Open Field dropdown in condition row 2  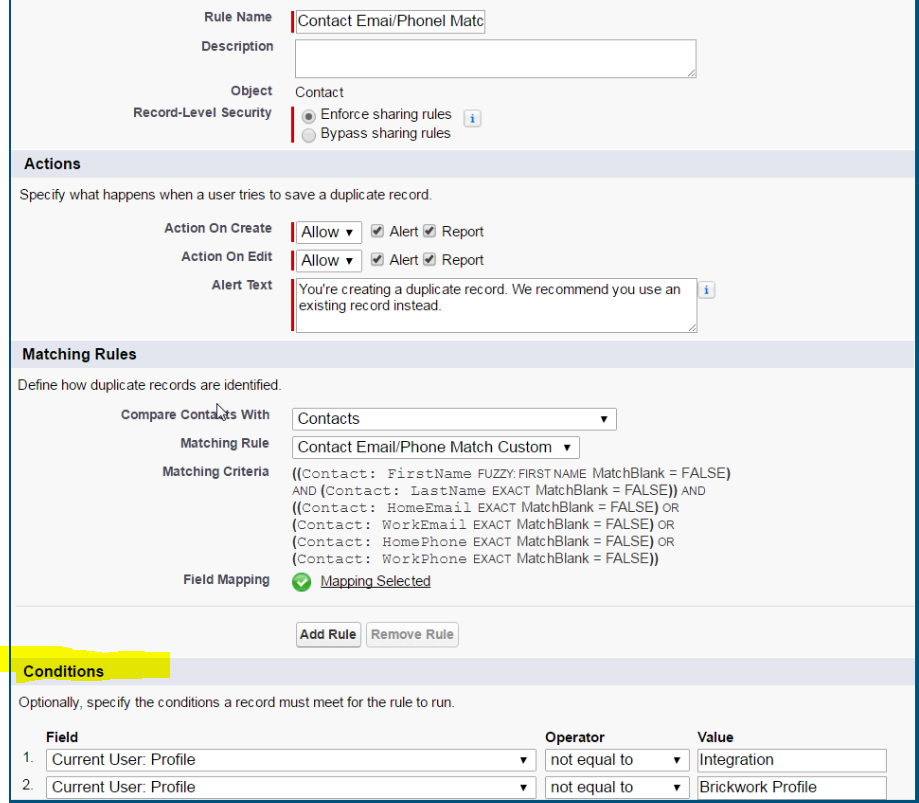[291, 787]
